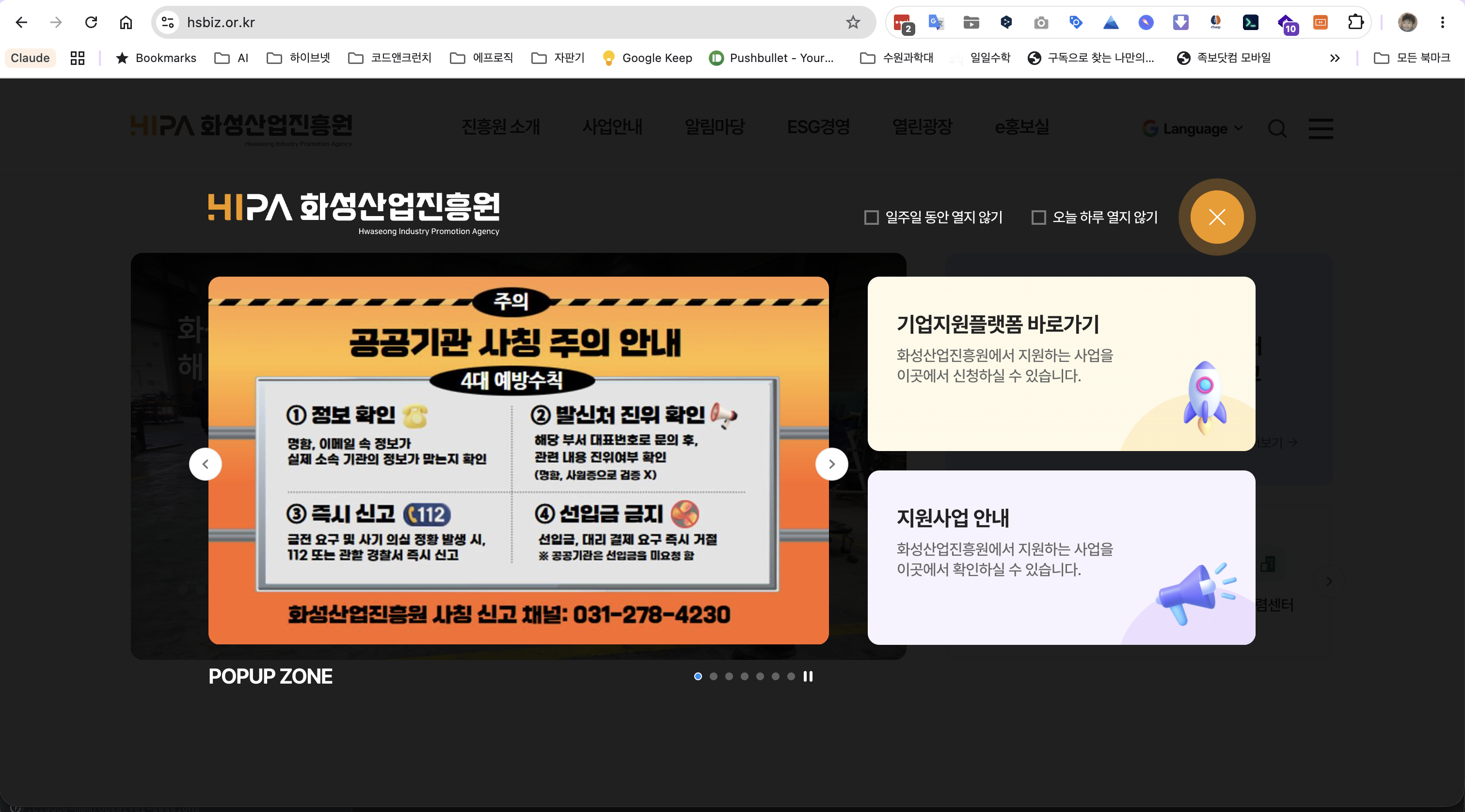View site information icon in address bar
The image size is (1465, 812).
tap(168, 22)
